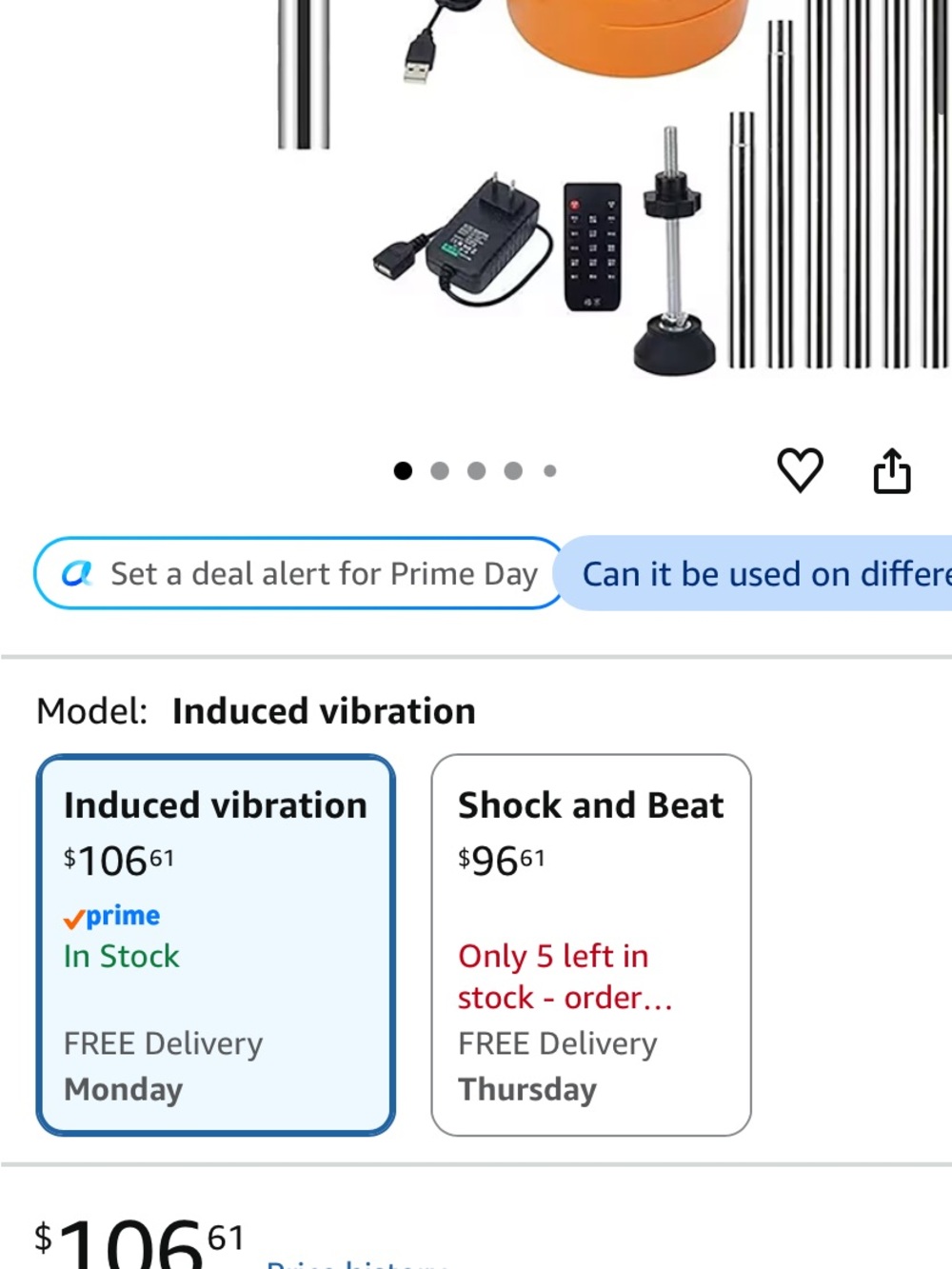952x1269 pixels.
Task: Select the Induced vibration model option
Action: point(216,945)
